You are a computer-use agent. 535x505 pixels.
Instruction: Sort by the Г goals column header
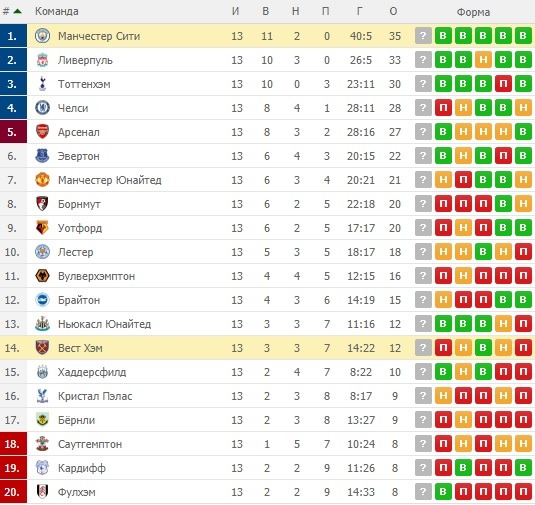point(359,11)
